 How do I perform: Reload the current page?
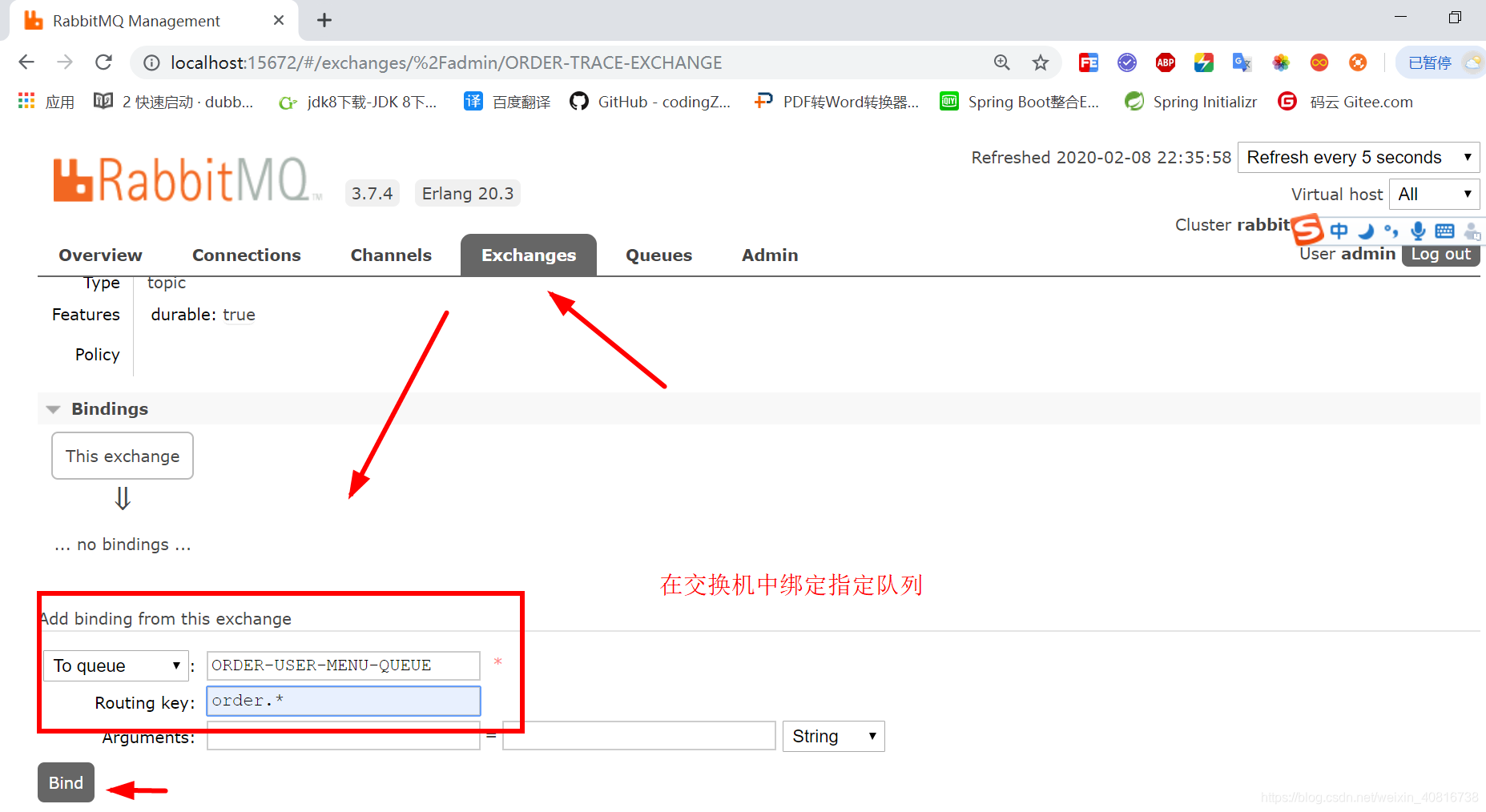click(x=103, y=62)
